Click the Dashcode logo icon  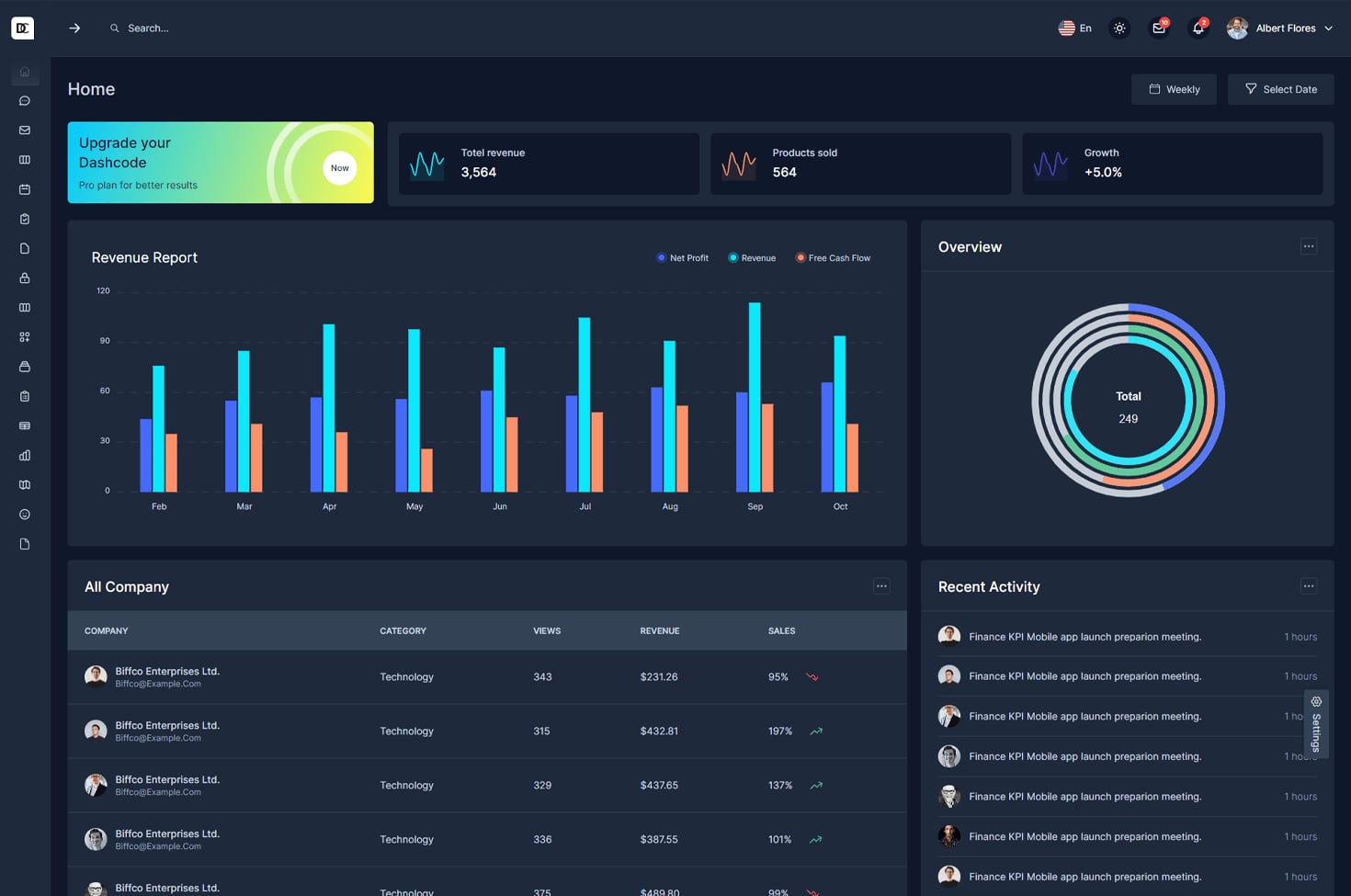22,28
